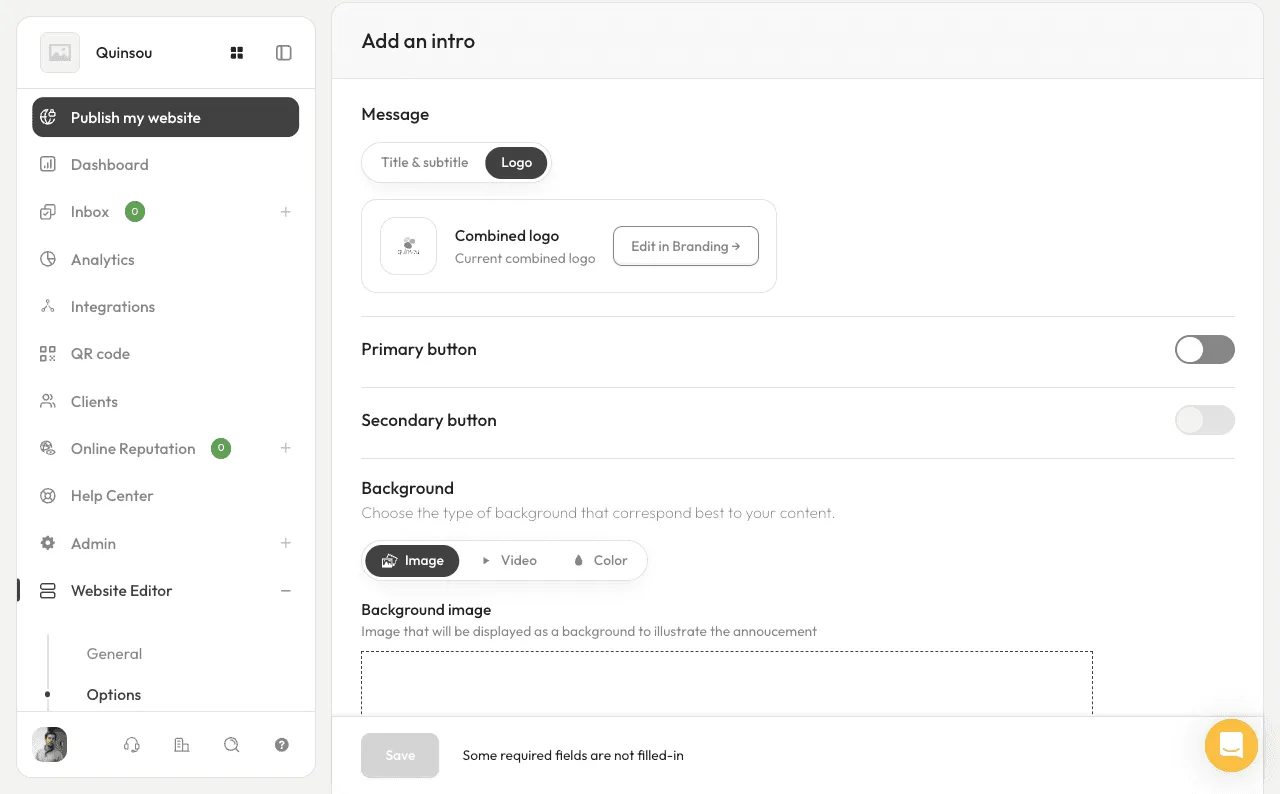1280x794 pixels.
Task: Click the Online Reputation icon
Action: pos(47,448)
